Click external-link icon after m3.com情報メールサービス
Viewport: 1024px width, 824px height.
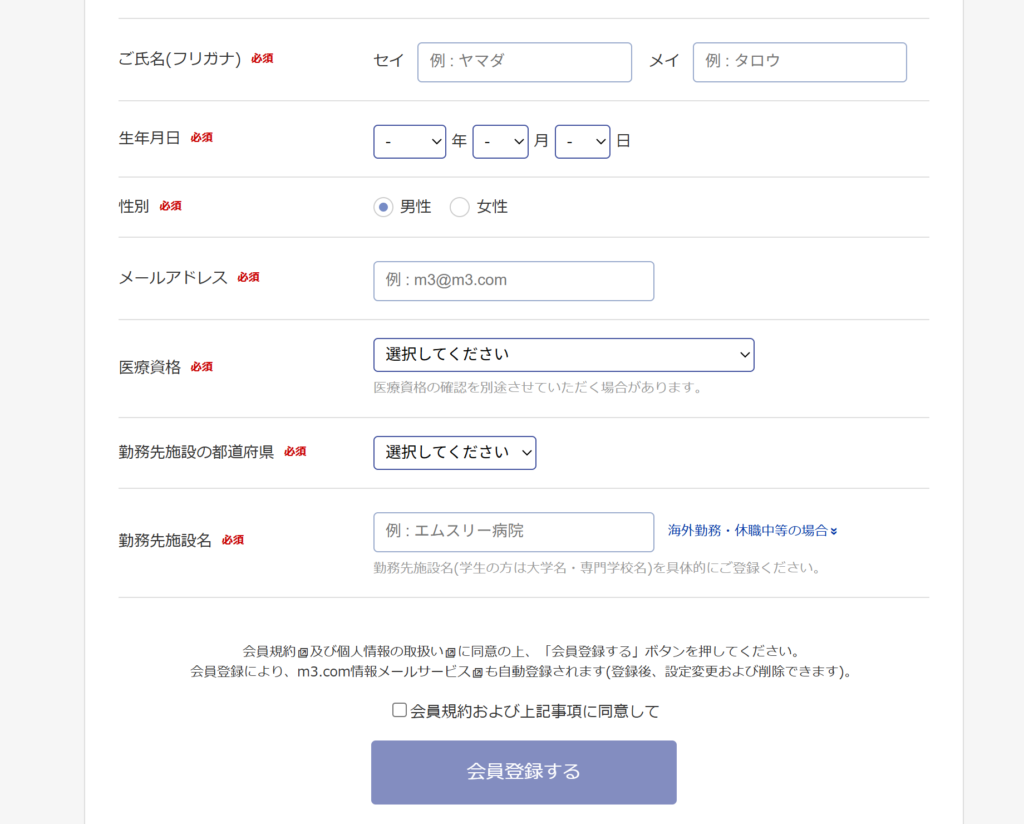tap(478, 673)
